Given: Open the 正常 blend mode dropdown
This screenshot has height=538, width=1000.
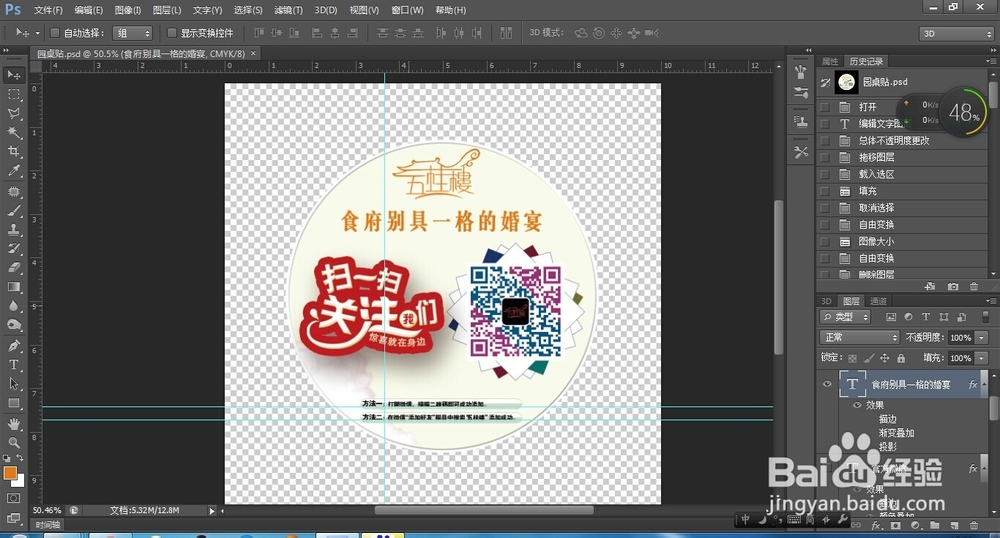Looking at the screenshot, I should click(859, 337).
